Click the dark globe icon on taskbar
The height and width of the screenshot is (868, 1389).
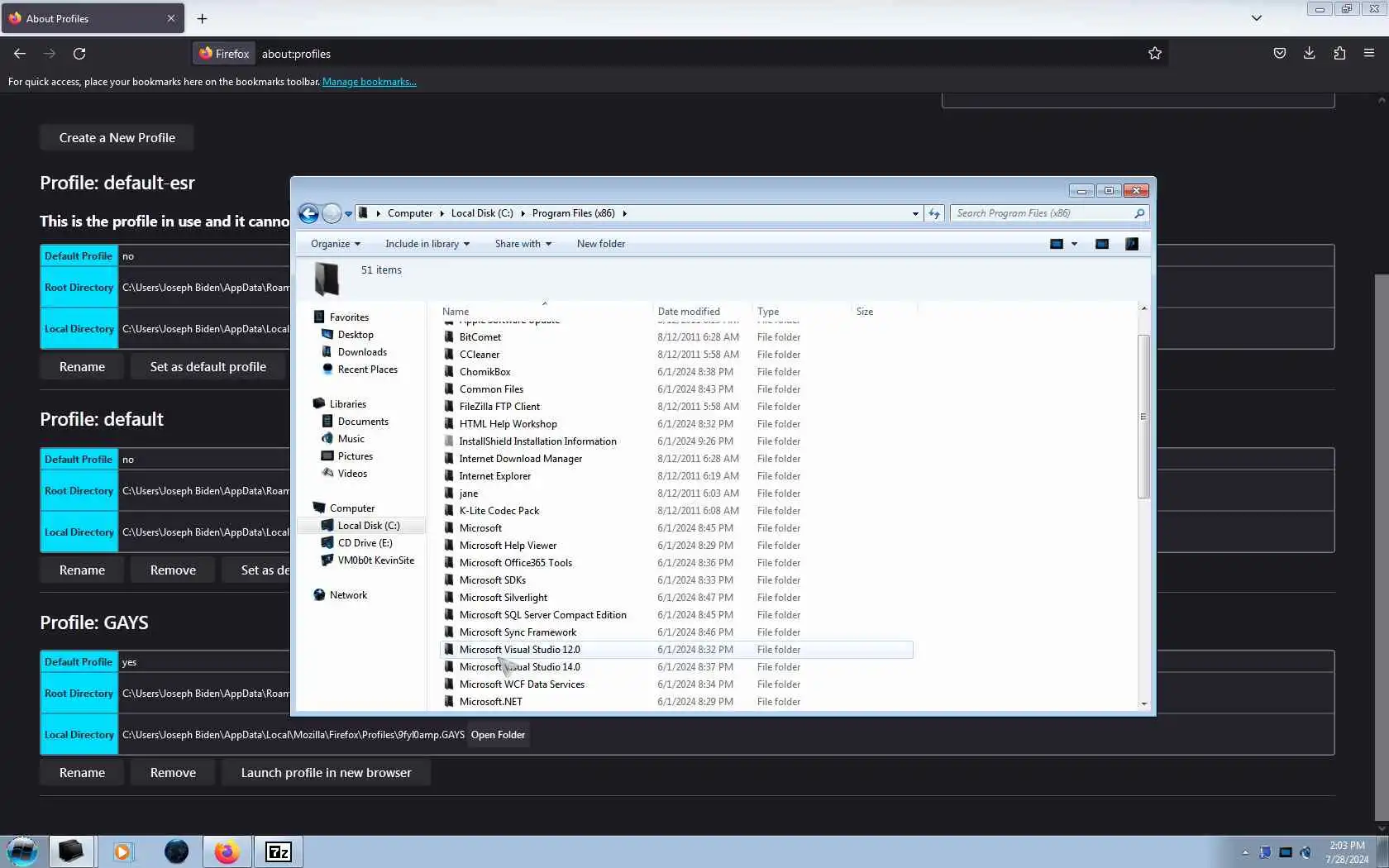click(x=176, y=851)
